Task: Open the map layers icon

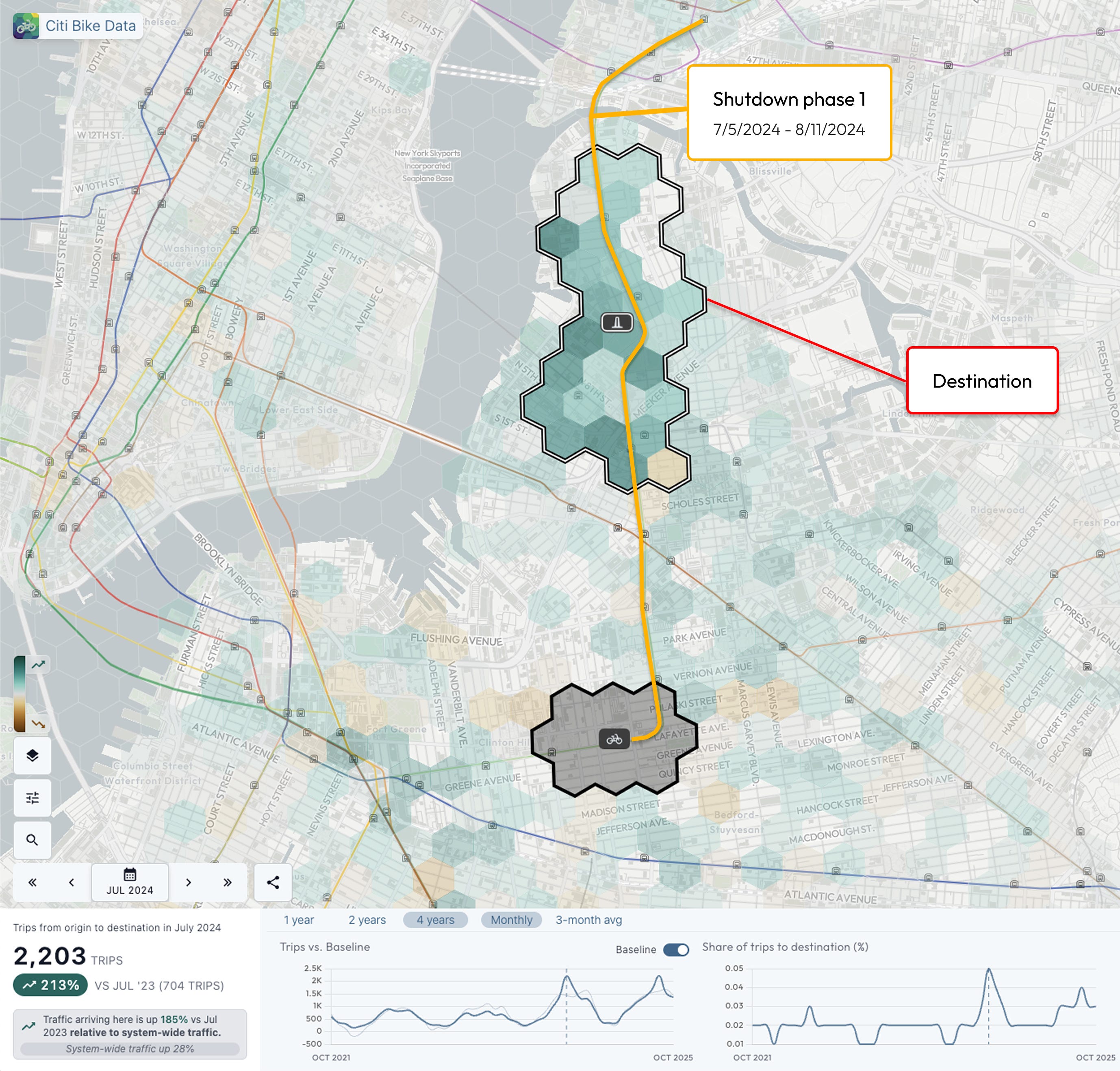Action: 33,755
